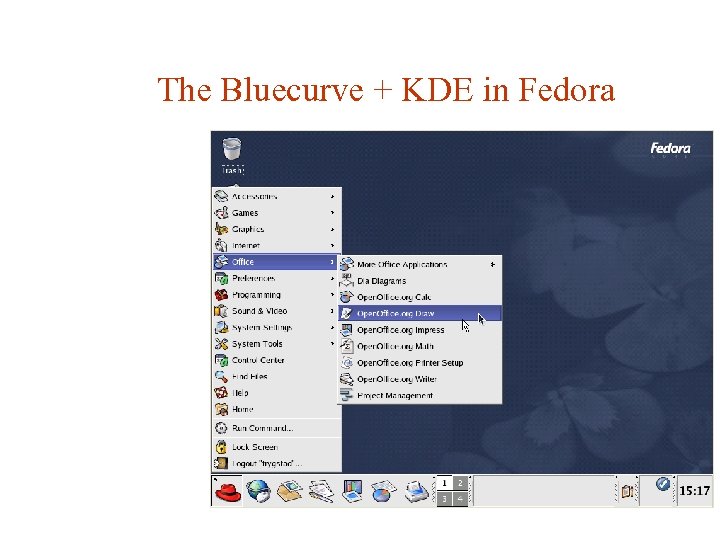The width and height of the screenshot is (720, 540).
Task: Launch the spreadsheet pie chart icon in panel
Action: tap(383, 491)
